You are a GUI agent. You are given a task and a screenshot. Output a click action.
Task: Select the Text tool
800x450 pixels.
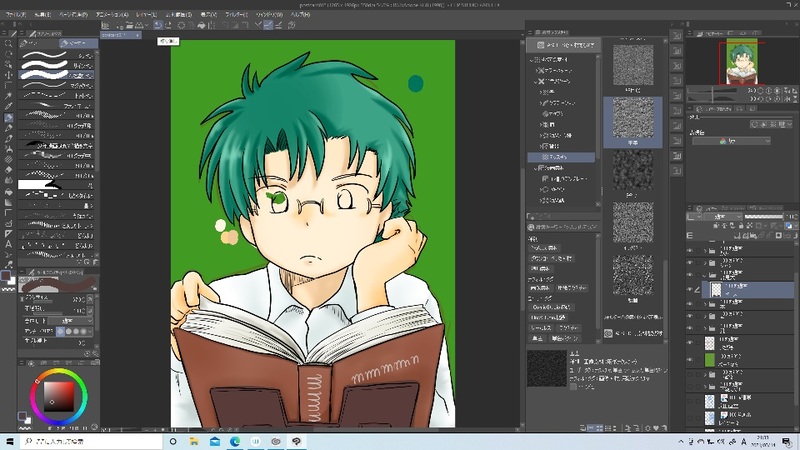tap(8, 244)
